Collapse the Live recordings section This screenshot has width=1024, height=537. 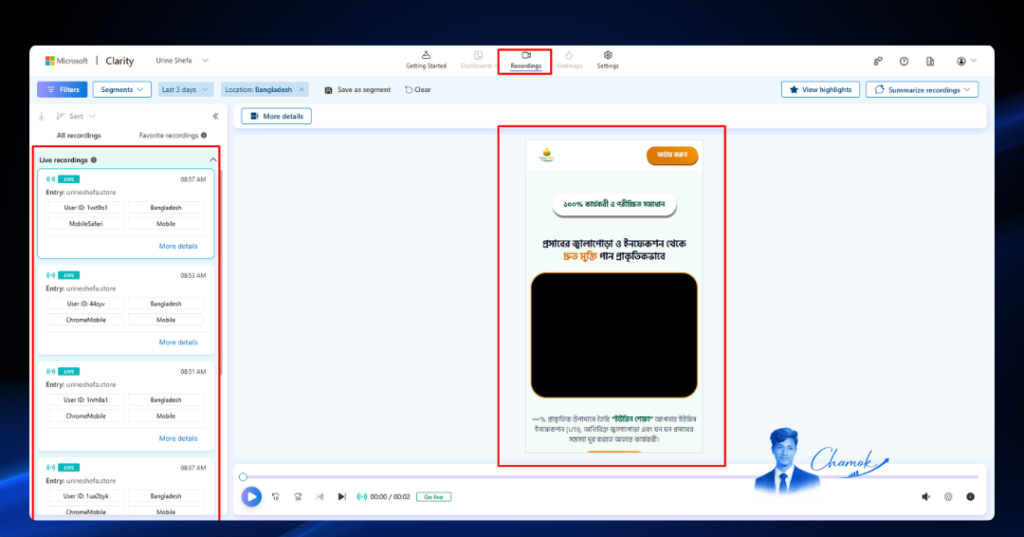tap(213, 160)
